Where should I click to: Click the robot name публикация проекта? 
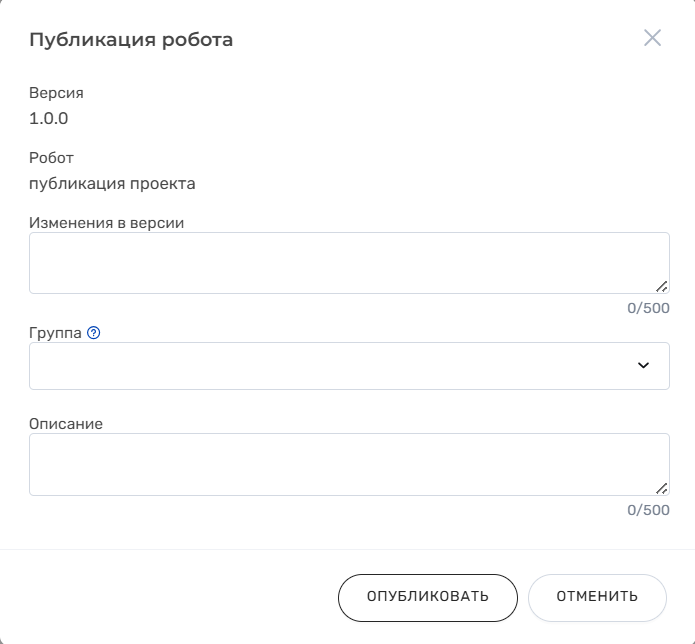(x=112, y=184)
